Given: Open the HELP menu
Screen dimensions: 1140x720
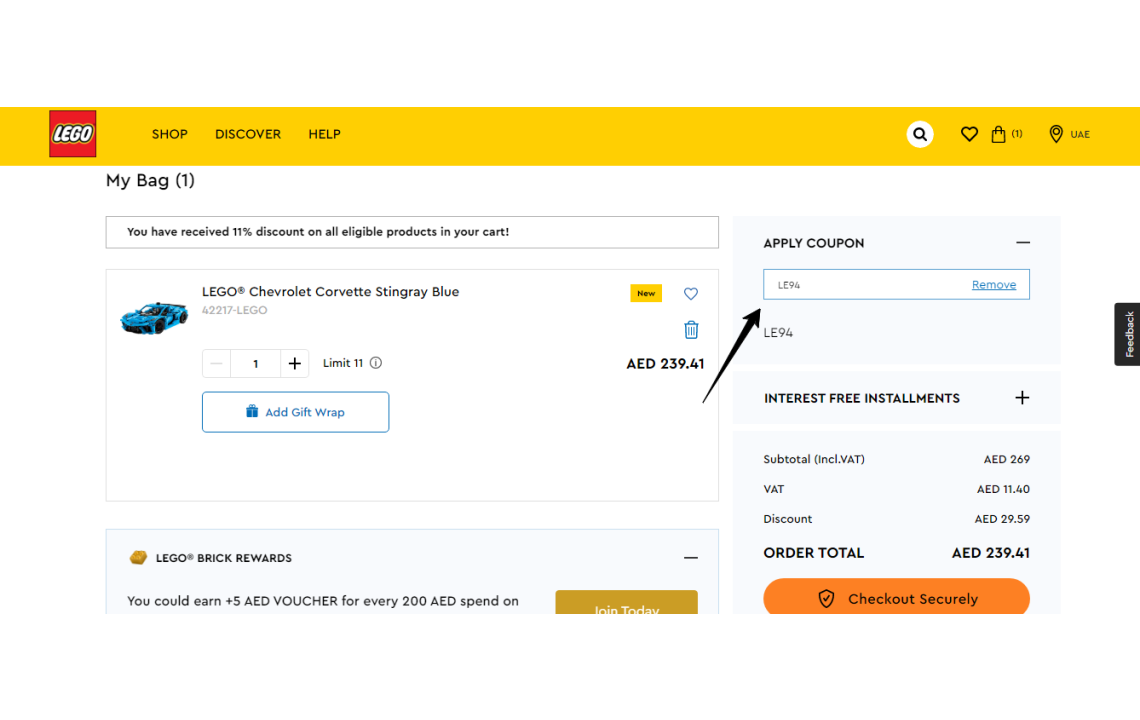Looking at the screenshot, I should coord(324,134).
